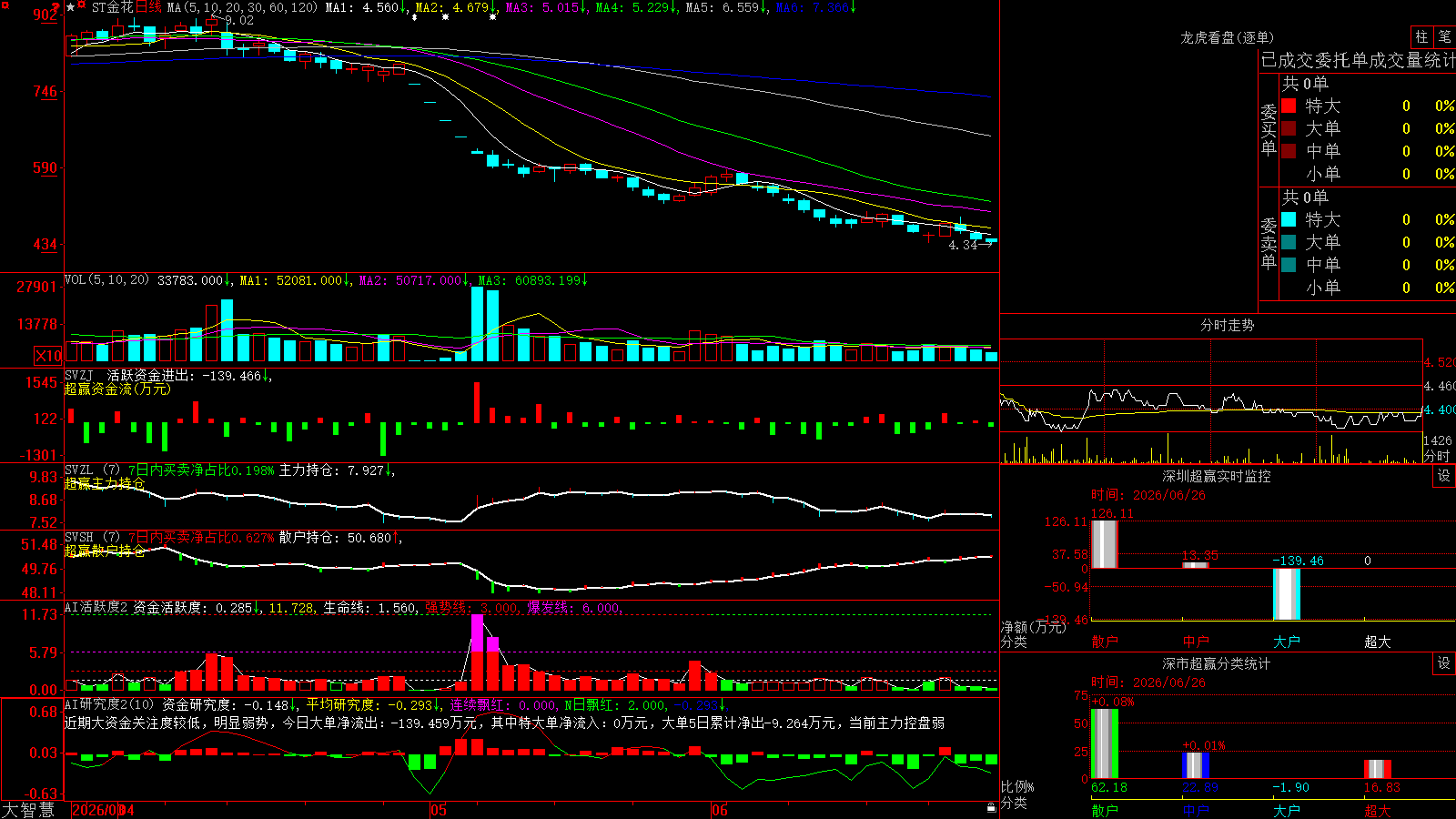Click the lock icon at chart bottom-right
The image size is (1456, 819).
[x=991, y=808]
